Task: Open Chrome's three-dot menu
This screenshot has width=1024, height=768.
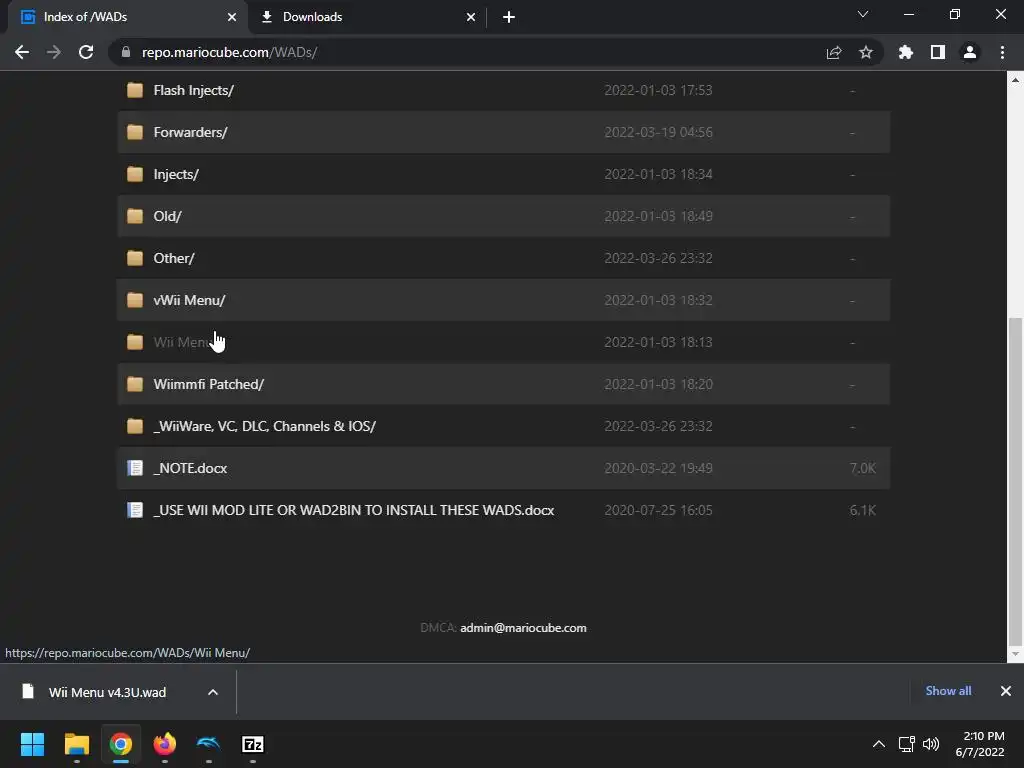Action: click(1002, 52)
